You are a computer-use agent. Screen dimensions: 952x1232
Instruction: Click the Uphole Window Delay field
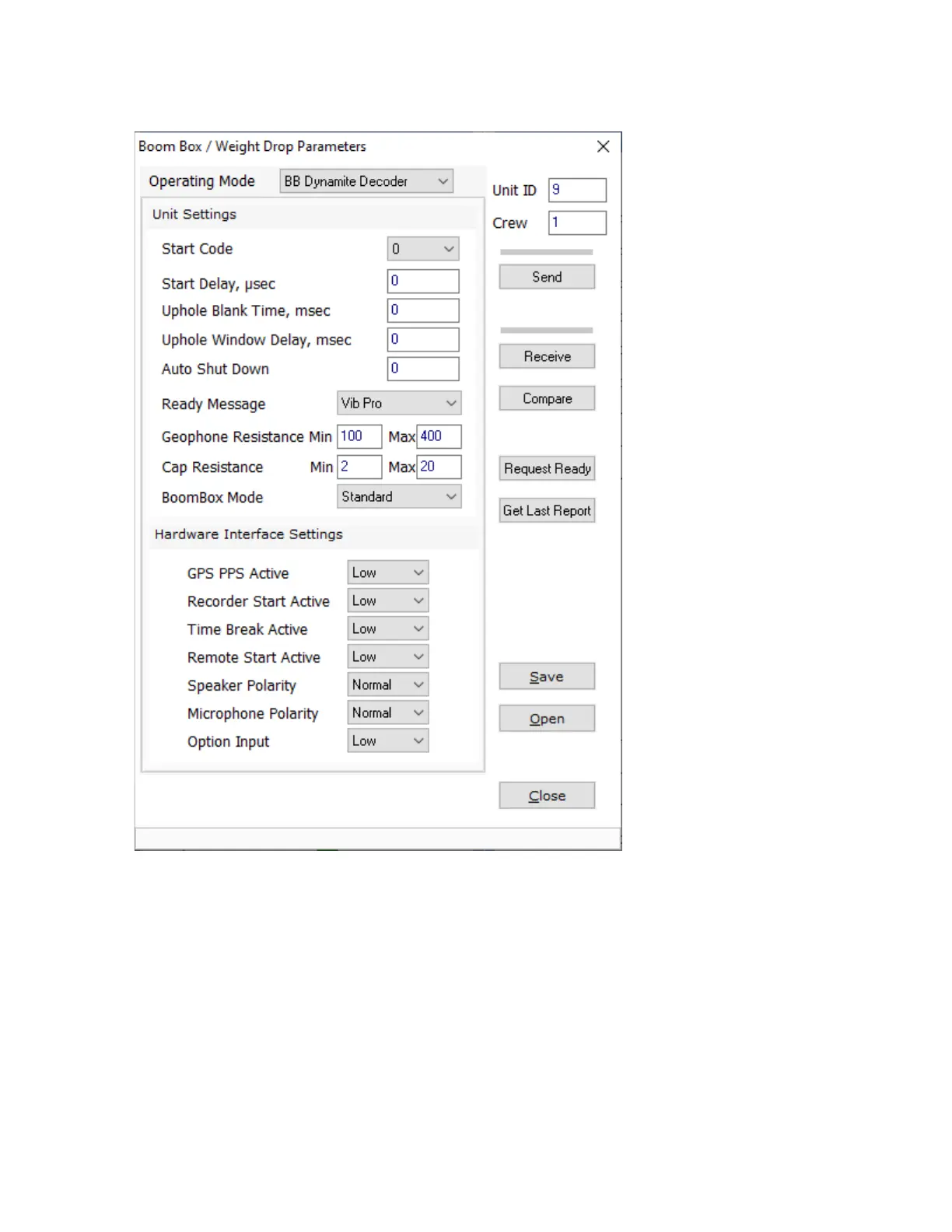pyautogui.click(x=423, y=339)
